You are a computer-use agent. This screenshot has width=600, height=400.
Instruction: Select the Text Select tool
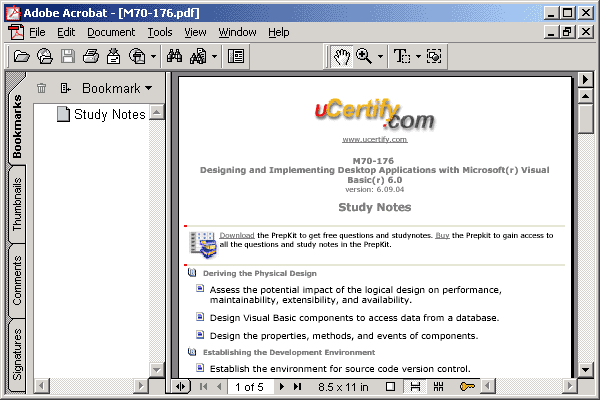click(x=402, y=57)
